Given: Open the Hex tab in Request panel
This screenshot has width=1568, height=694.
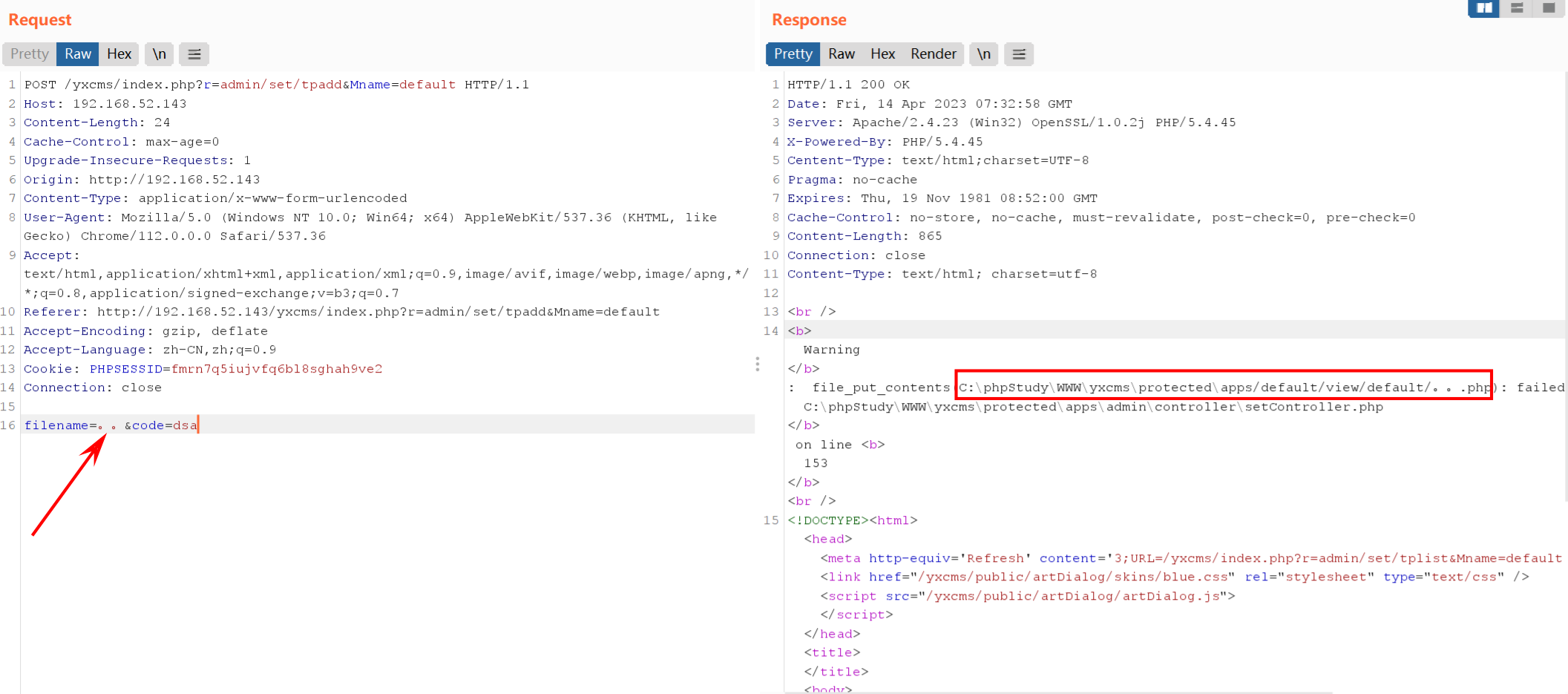Looking at the screenshot, I should click(119, 54).
